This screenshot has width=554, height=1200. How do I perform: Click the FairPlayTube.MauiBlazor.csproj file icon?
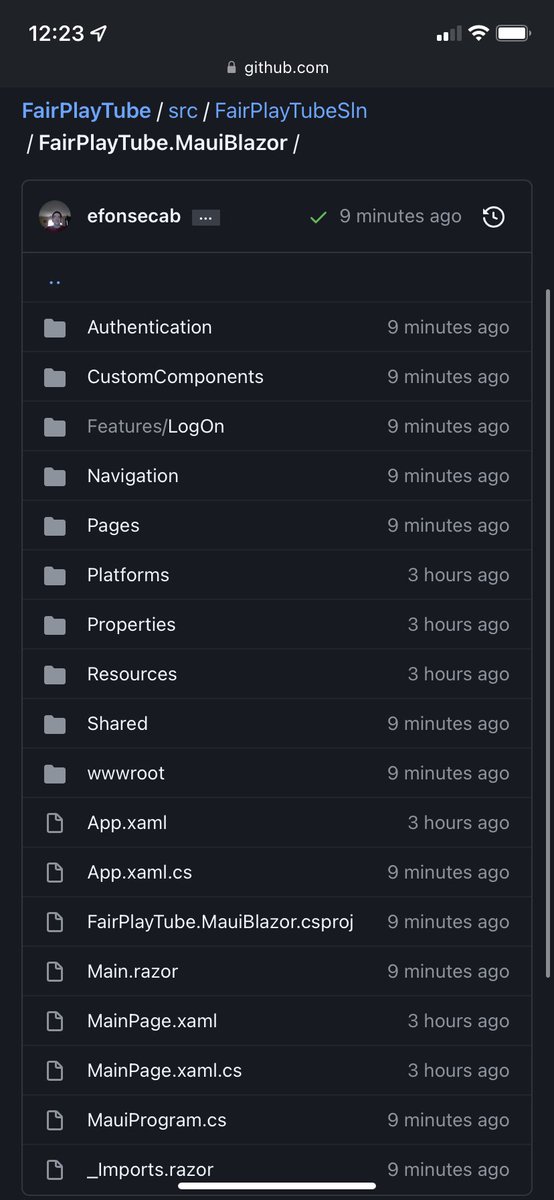55,922
